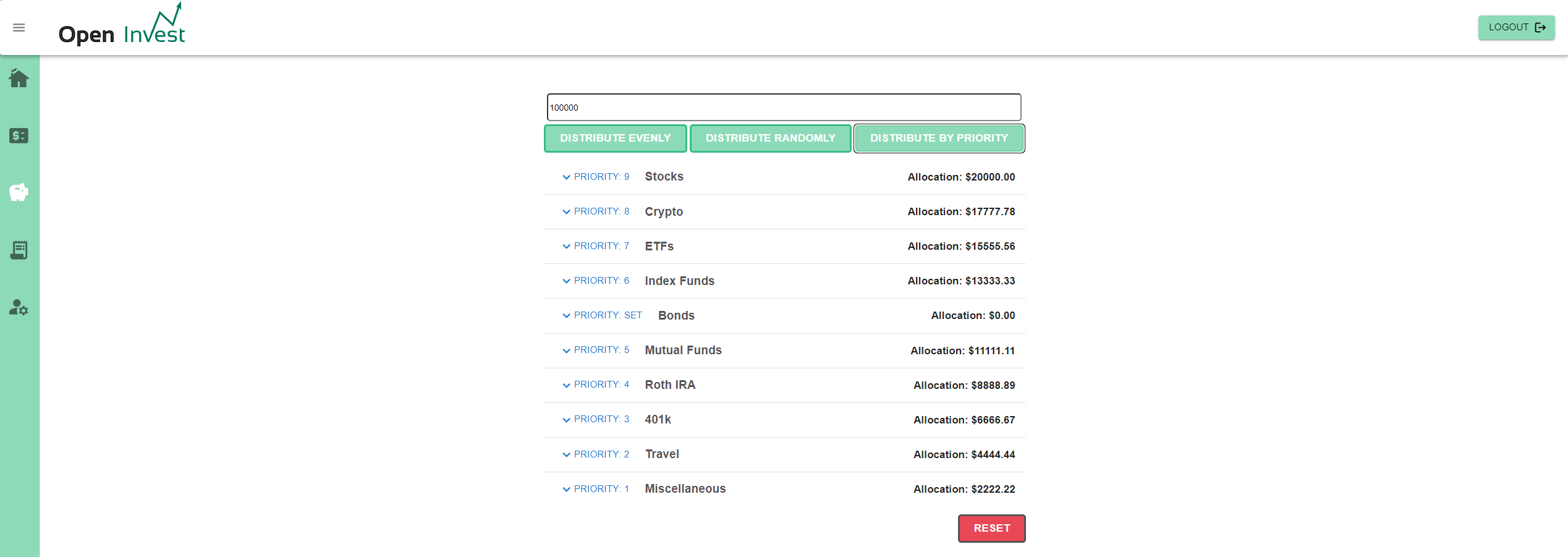Click the Index Funds category name
The width and height of the screenshot is (1568, 557).
(679, 281)
